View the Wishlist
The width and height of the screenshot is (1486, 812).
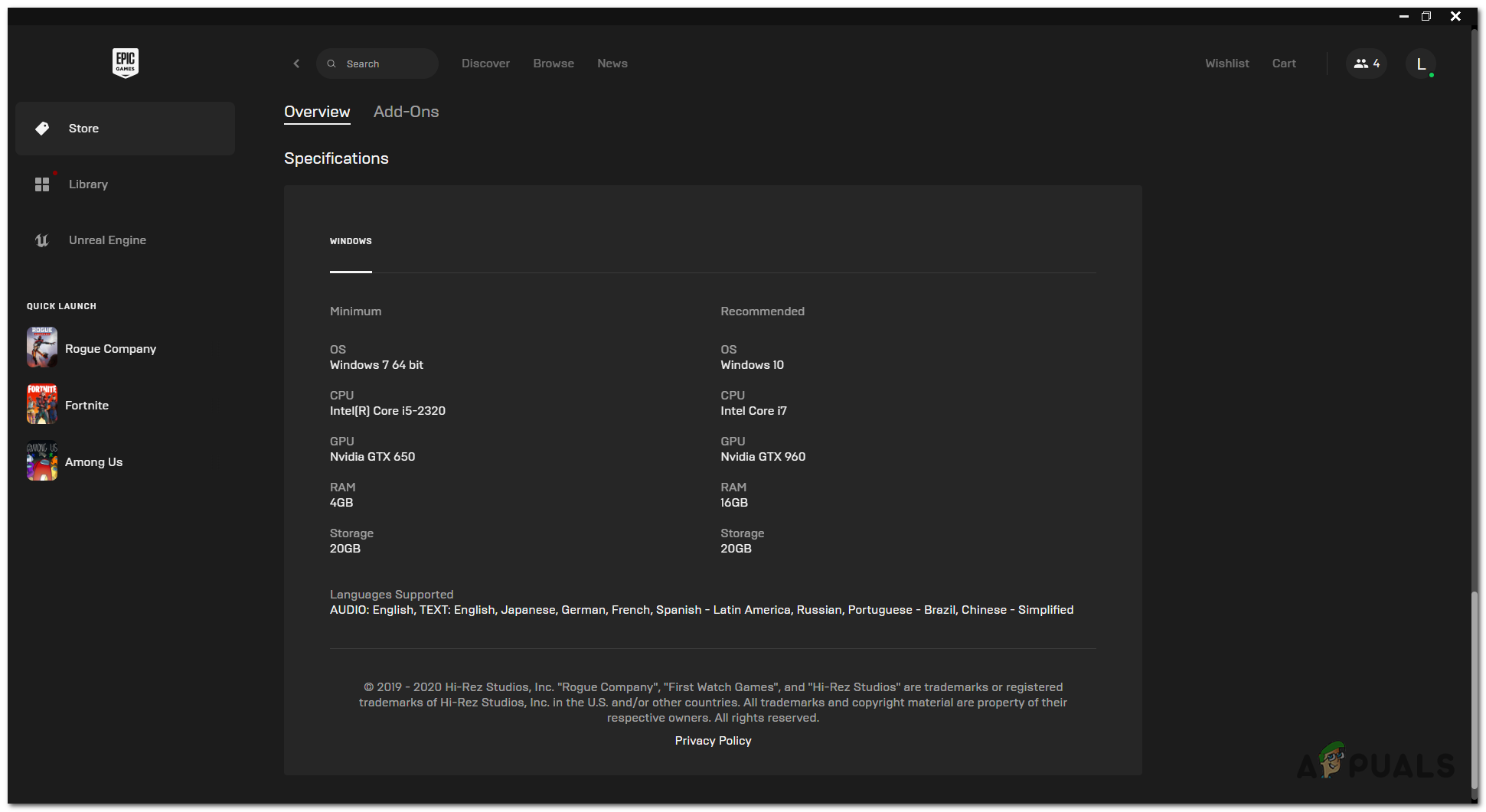[x=1226, y=64]
